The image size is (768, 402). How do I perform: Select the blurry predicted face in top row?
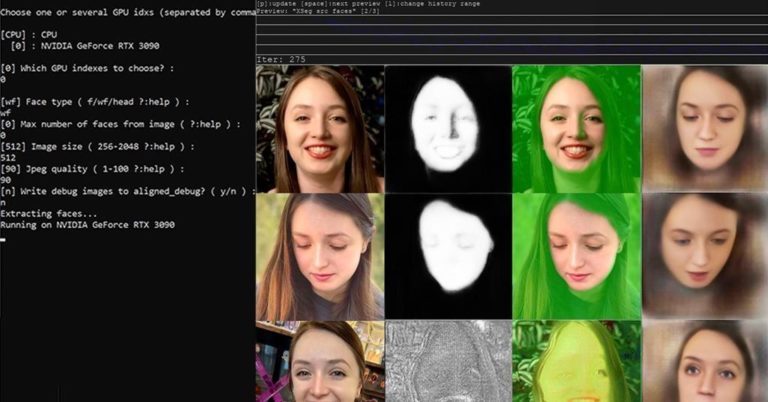[x=705, y=128]
